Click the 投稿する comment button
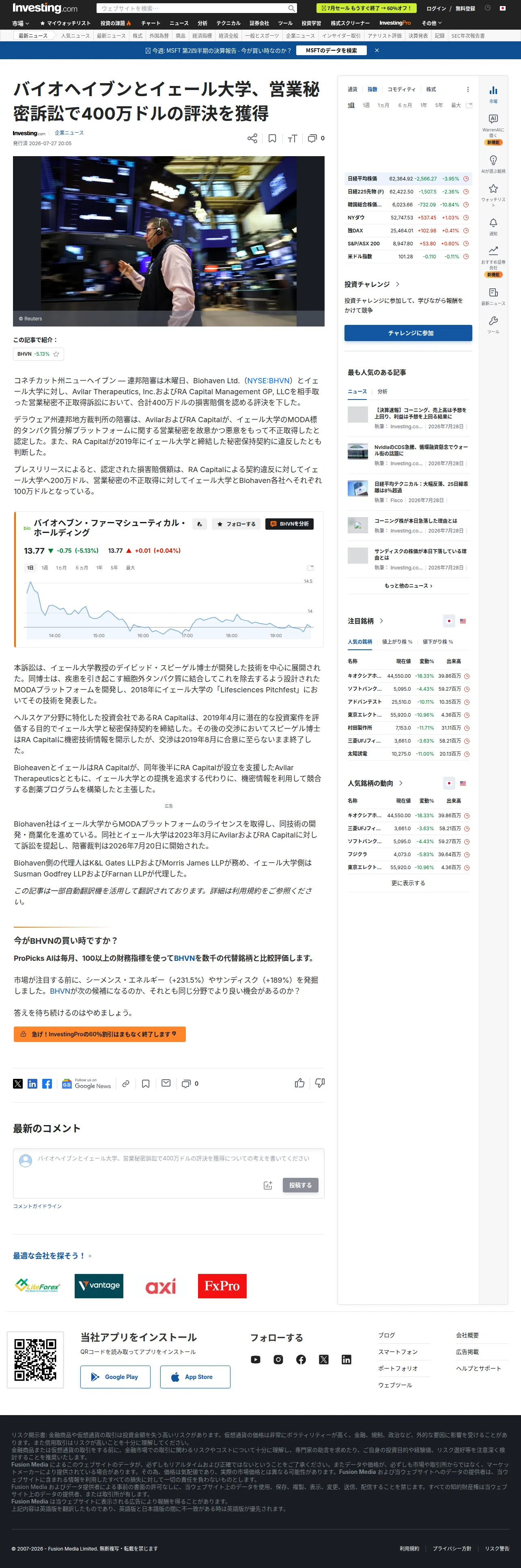Viewport: 521px width, 1568px height. click(300, 1185)
